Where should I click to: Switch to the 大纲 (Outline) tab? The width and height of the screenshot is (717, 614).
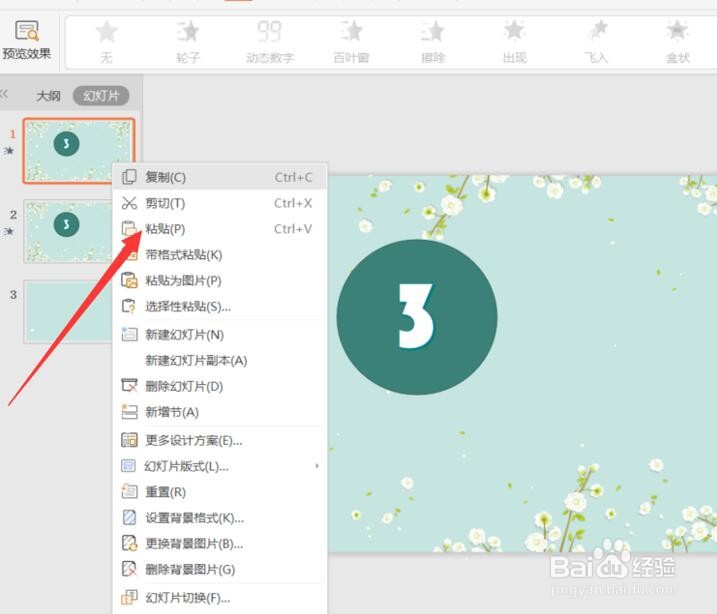(x=48, y=96)
